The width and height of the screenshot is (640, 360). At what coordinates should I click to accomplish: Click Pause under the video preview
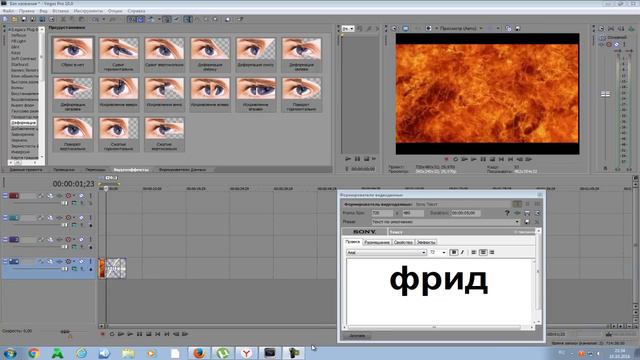[483, 159]
